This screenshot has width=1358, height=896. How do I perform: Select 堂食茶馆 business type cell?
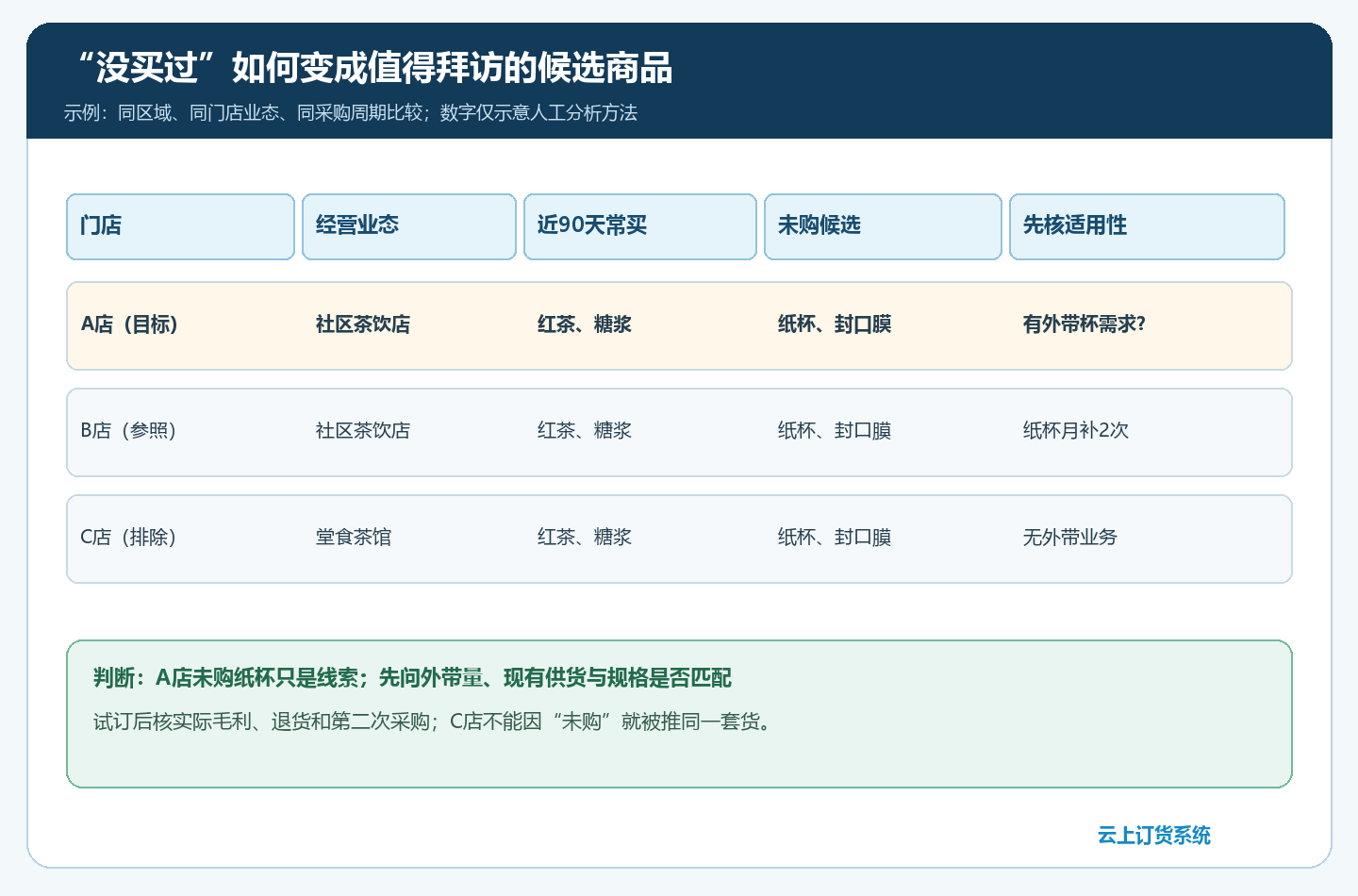(354, 538)
